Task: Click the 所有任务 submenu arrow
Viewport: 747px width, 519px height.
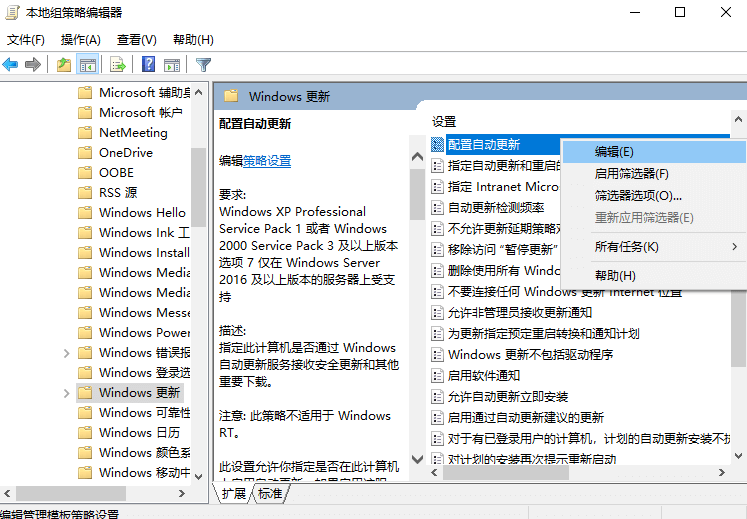Action: (735, 247)
